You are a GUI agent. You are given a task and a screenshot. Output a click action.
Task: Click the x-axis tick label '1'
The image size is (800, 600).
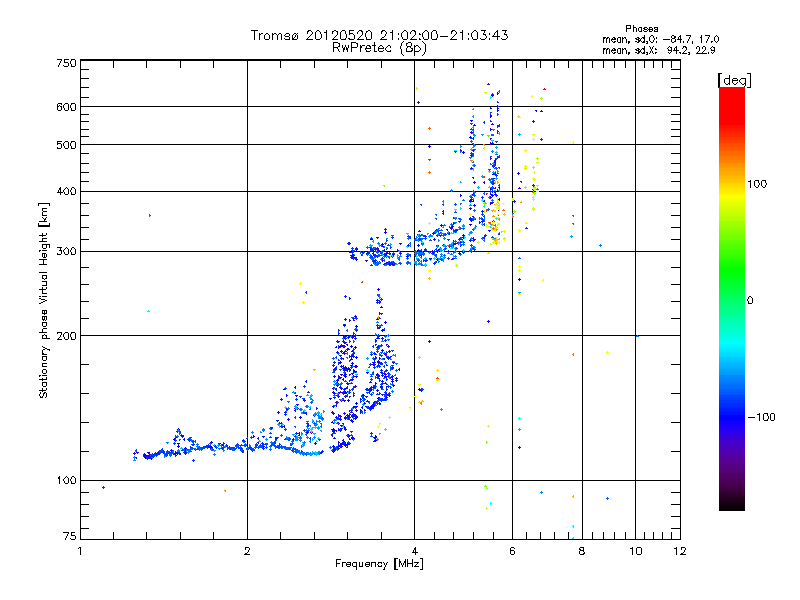click(80, 551)
